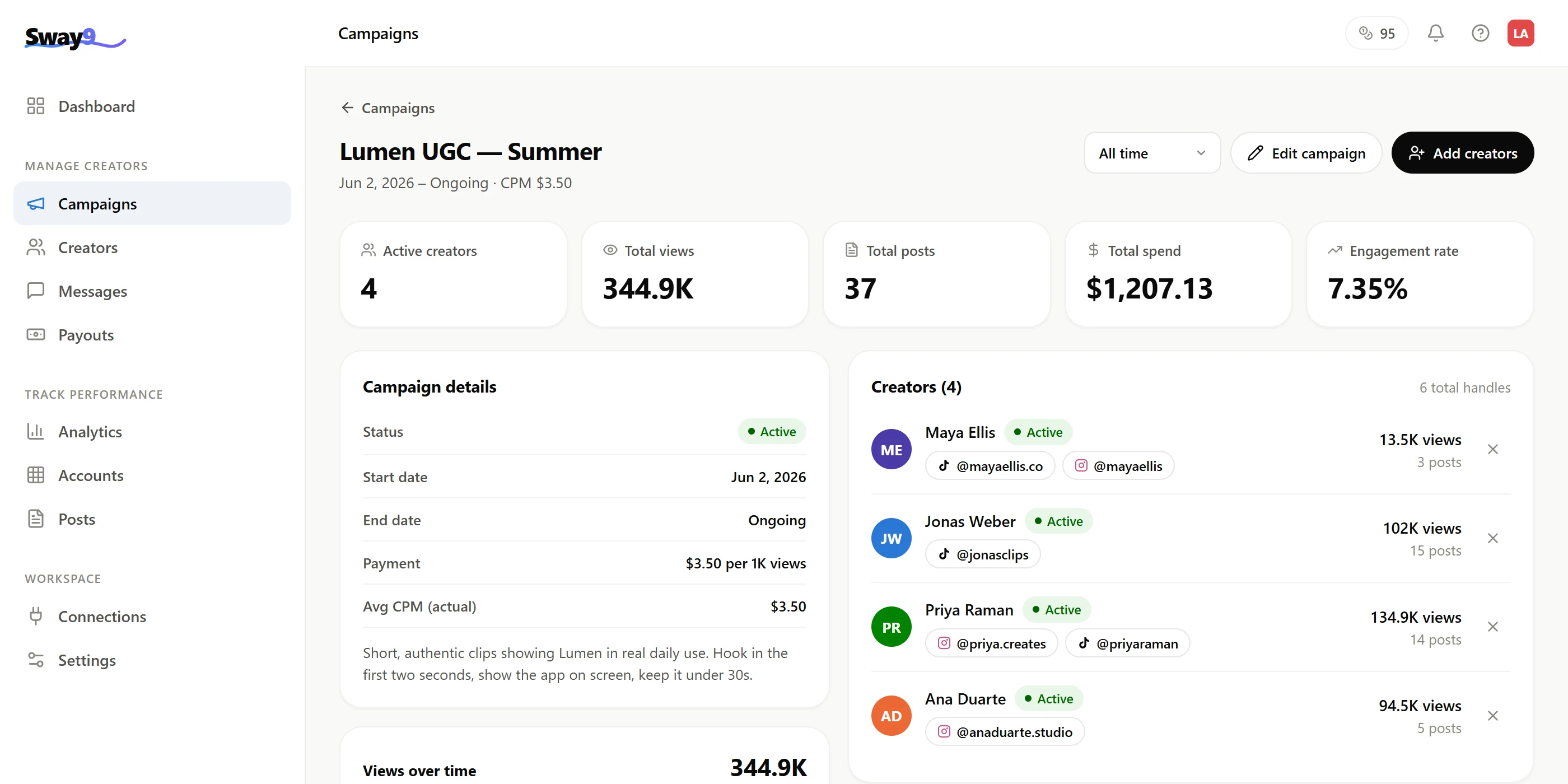
Task: Open the @mayaellis.co TikTok handle
Action: 990,466
